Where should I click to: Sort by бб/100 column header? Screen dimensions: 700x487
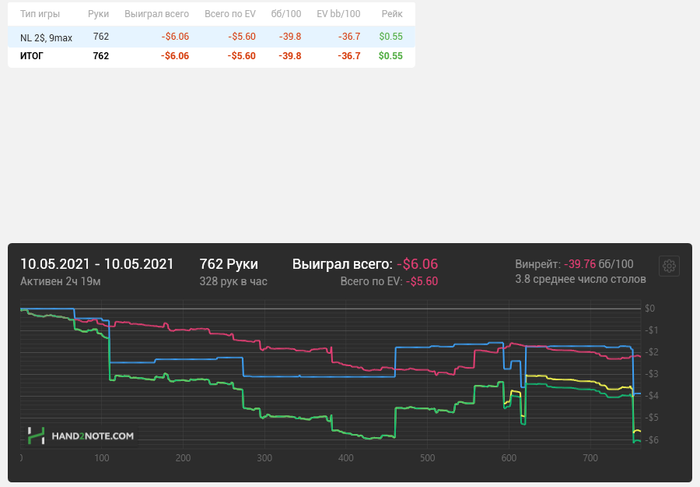[286, 14]
